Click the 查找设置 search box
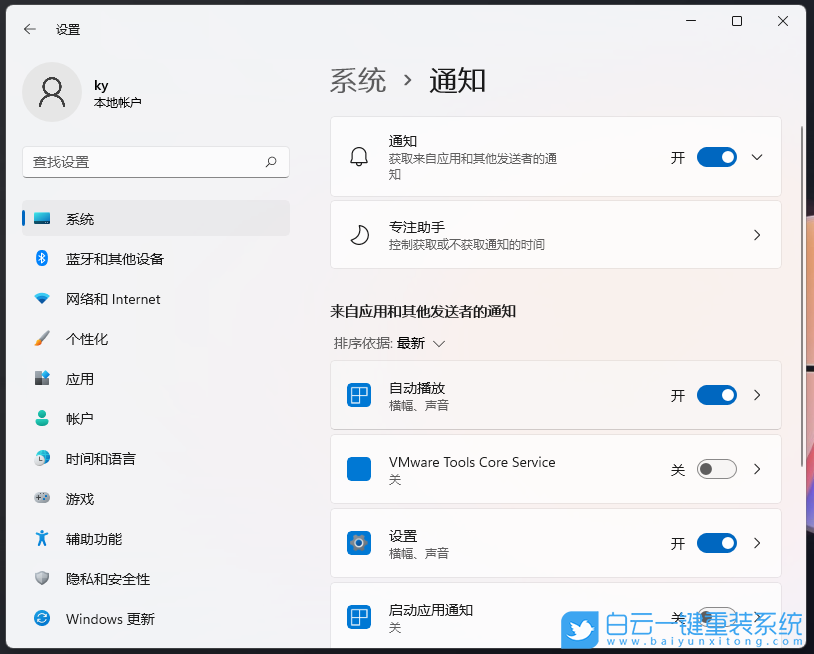The image size is (814, 654). pyautogui.click(x=155, y=161)
